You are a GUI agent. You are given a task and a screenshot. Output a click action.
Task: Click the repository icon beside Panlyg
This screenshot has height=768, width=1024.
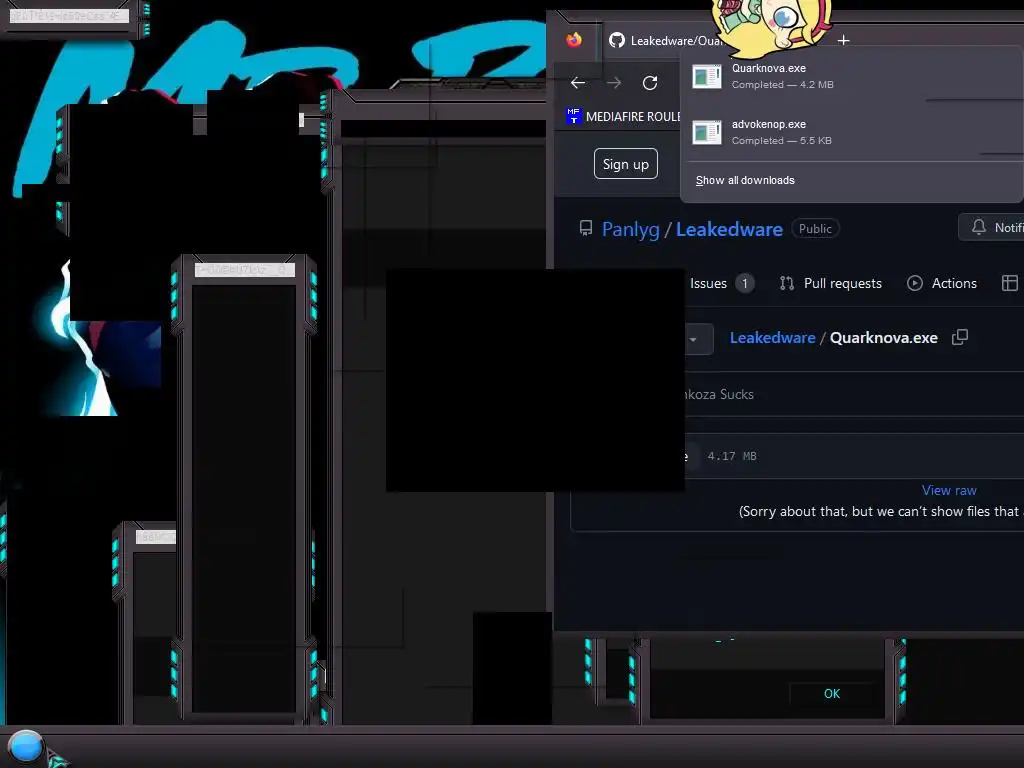pos(586,229)
